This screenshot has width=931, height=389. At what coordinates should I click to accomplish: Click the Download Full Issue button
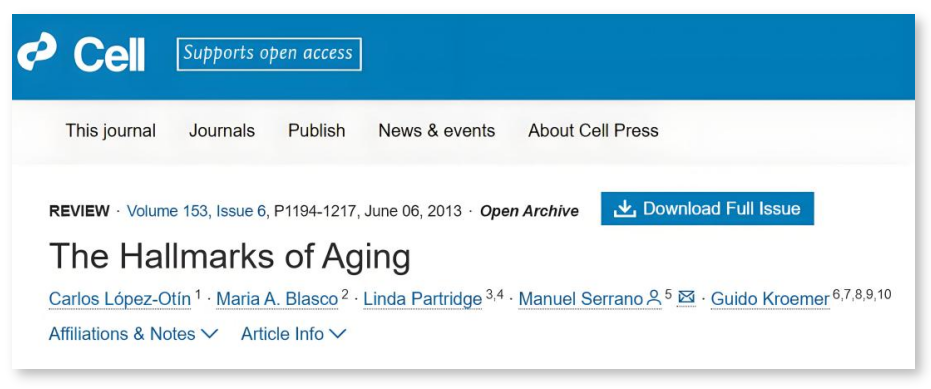pos(707,208)
